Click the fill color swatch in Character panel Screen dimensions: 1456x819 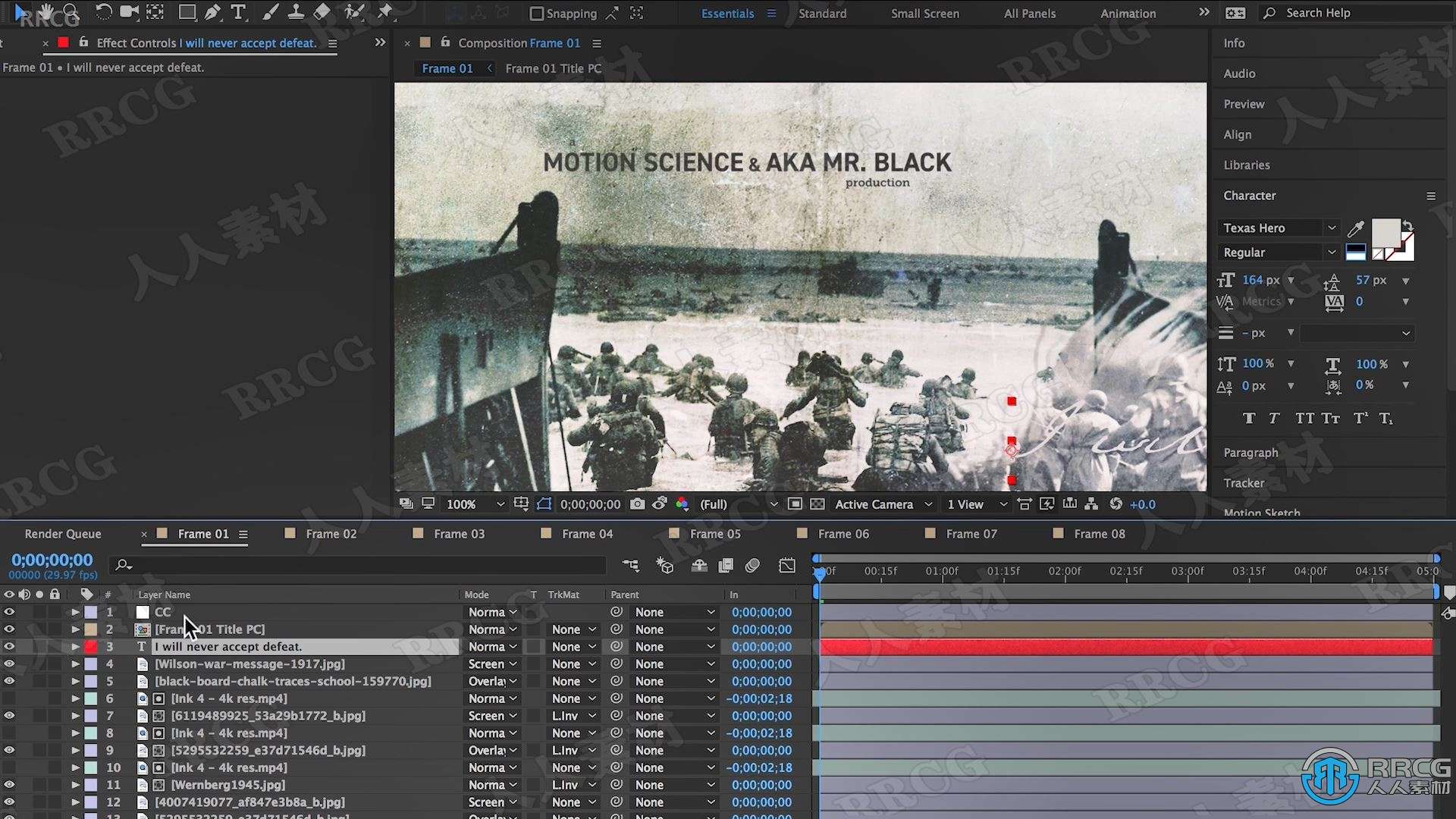pyautogui.click(x=1385, y=233)
